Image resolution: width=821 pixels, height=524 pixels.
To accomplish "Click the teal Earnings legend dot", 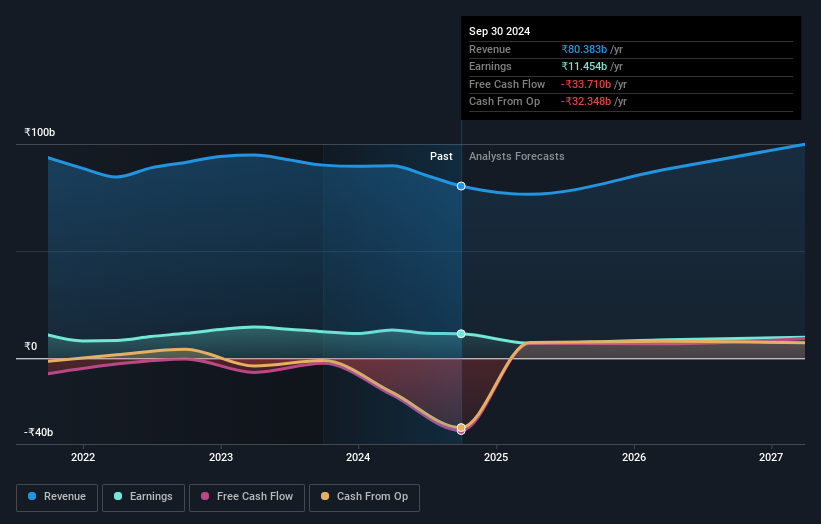I will click(118, 496).
